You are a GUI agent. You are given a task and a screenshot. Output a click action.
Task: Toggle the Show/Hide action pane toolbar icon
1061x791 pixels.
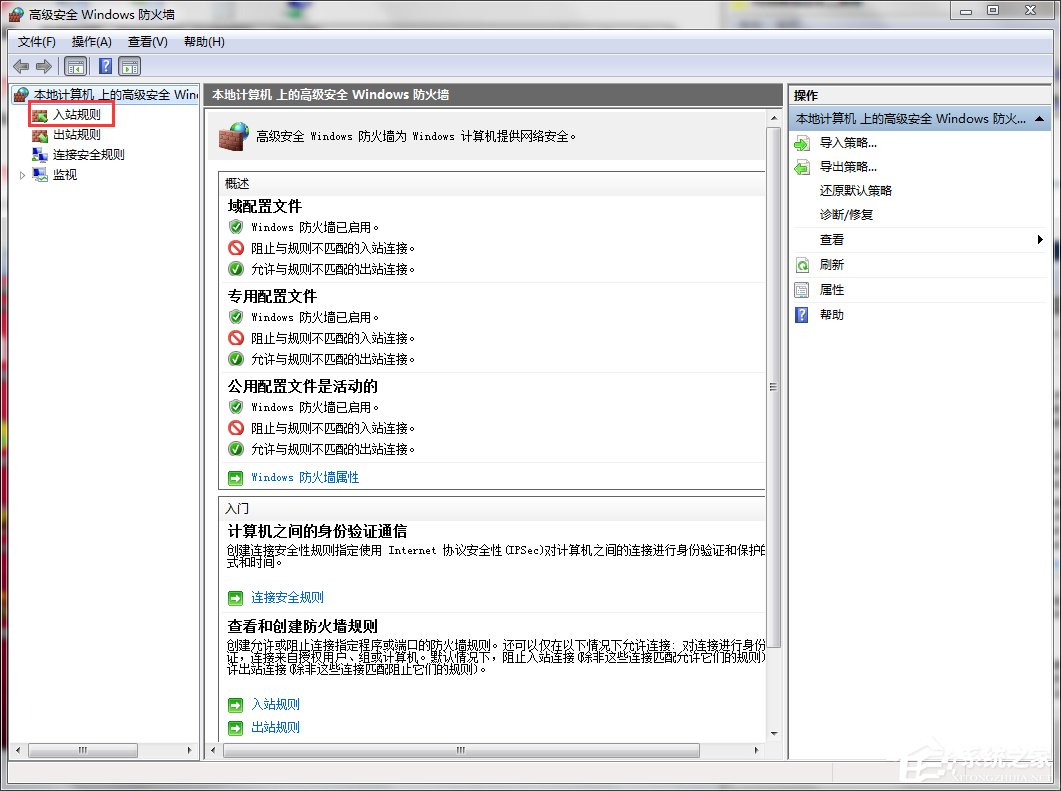pyautogui.click(x=130, y=66)
